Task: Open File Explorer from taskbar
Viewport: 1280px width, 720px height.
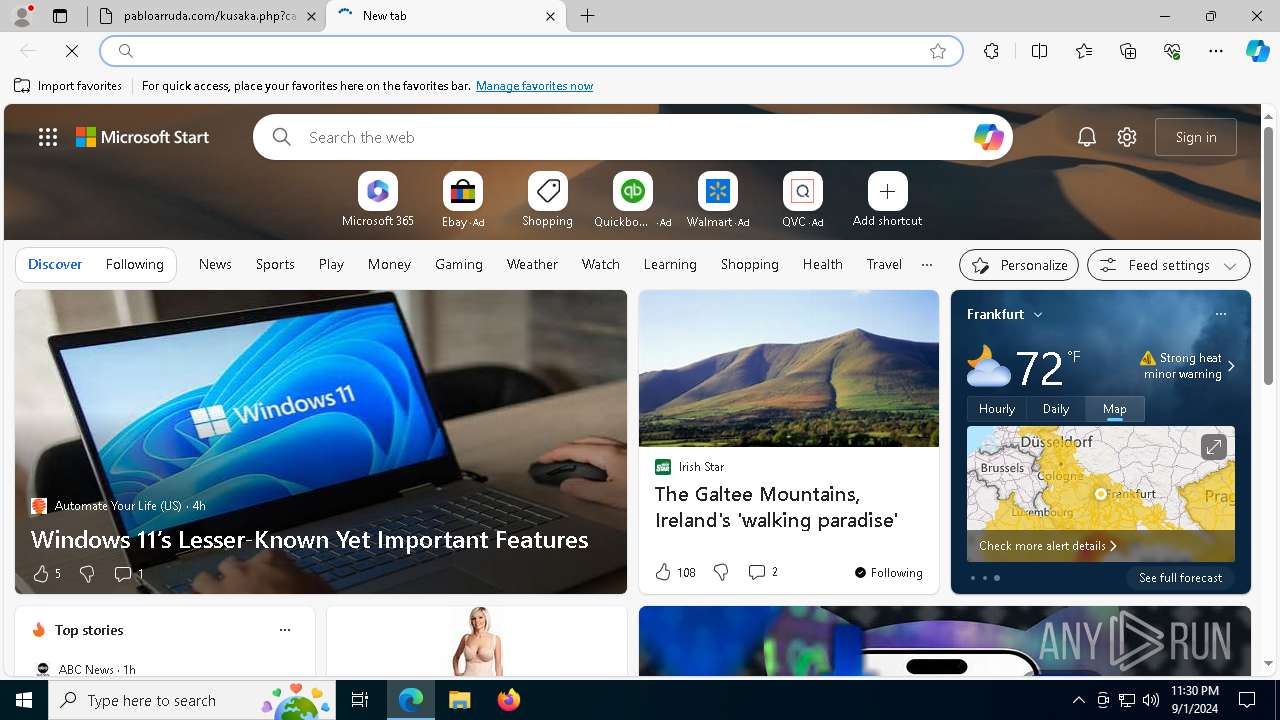Action: (x=459, y=700)
